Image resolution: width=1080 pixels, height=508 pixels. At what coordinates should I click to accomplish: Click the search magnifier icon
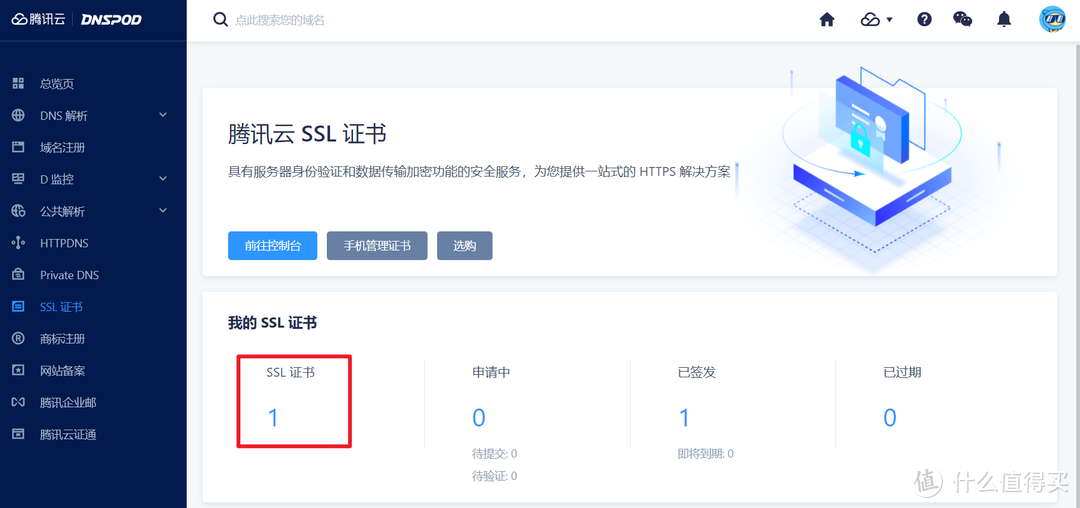point(220,20)
